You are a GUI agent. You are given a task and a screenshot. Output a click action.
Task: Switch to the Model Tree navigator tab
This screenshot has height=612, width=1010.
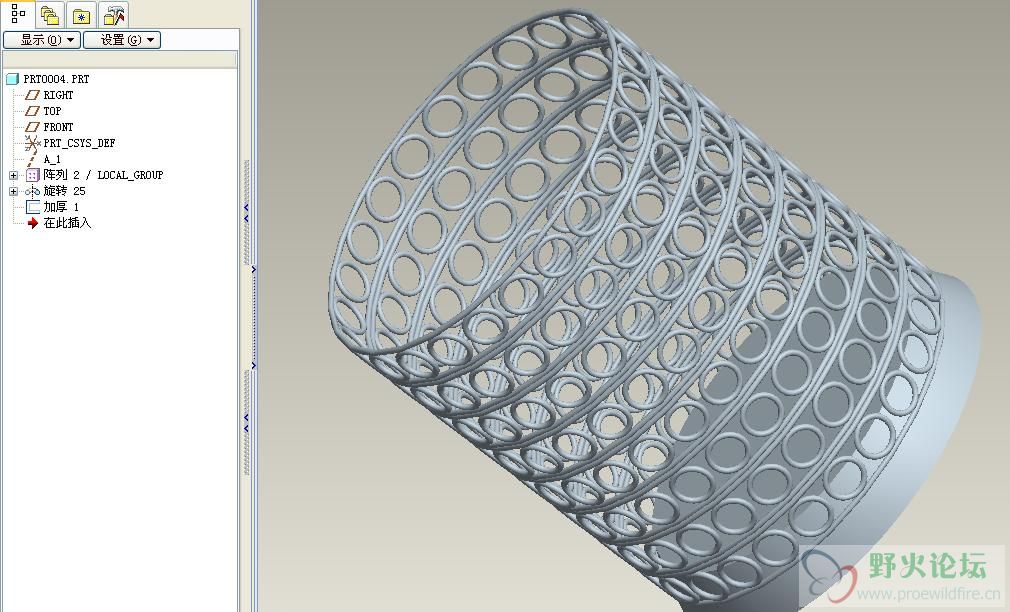17,14
